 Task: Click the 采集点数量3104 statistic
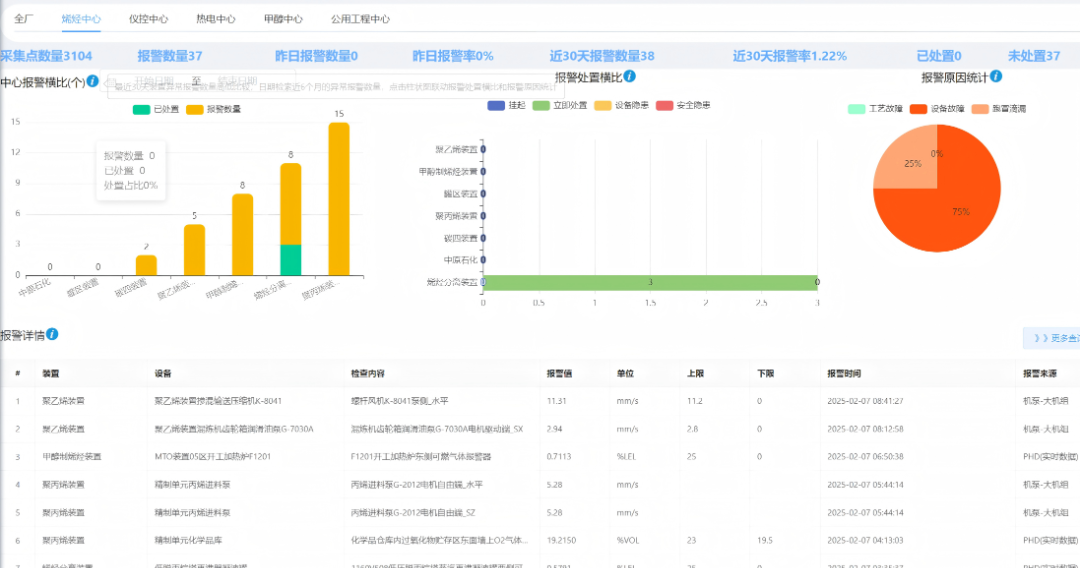click(46, 56)
